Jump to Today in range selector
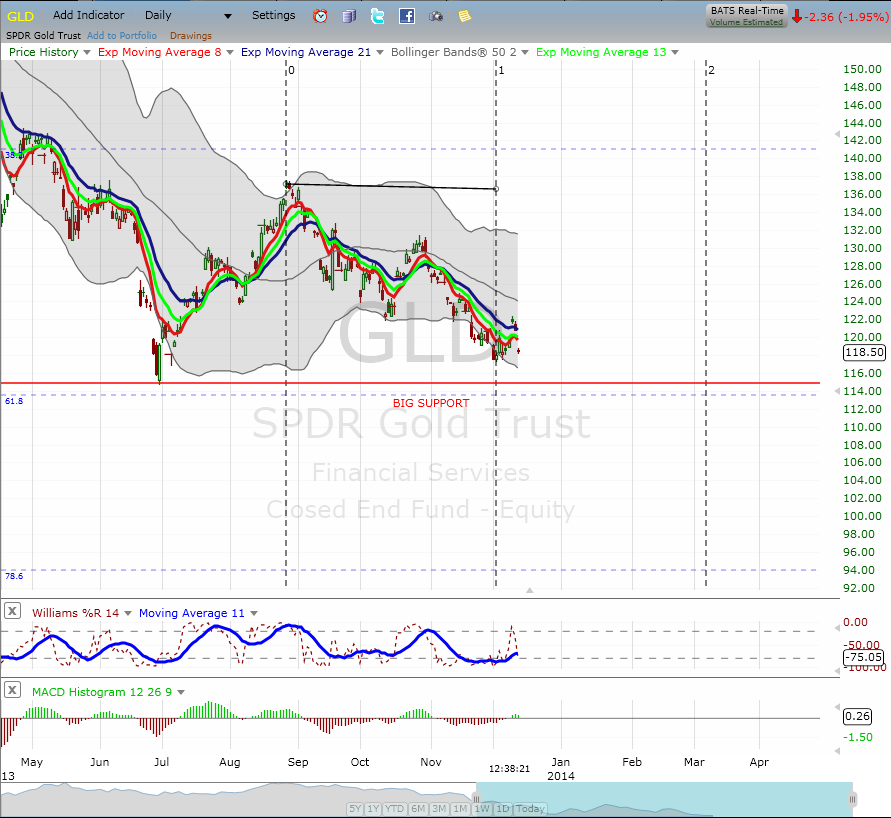891x818 pixels. pyautogui.click(x=530, y=808)
